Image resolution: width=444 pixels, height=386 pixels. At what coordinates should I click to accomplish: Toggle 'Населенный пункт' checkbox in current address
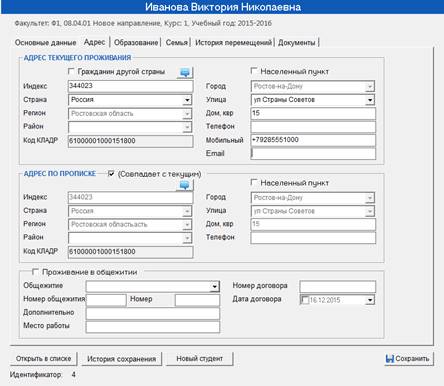[x=254, y=71]
